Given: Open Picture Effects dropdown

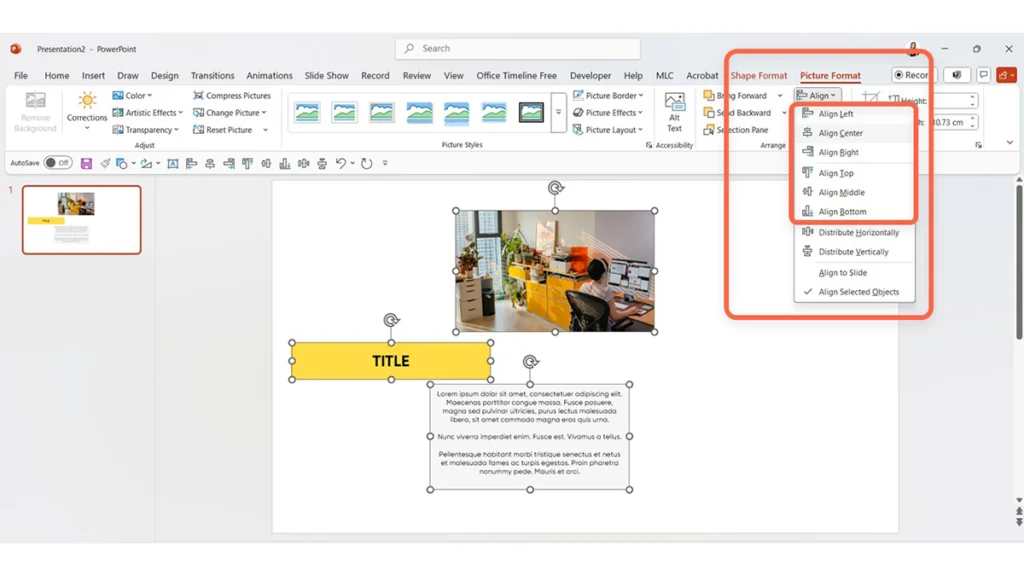Looking at the screenshot, I should click(608, 112).
